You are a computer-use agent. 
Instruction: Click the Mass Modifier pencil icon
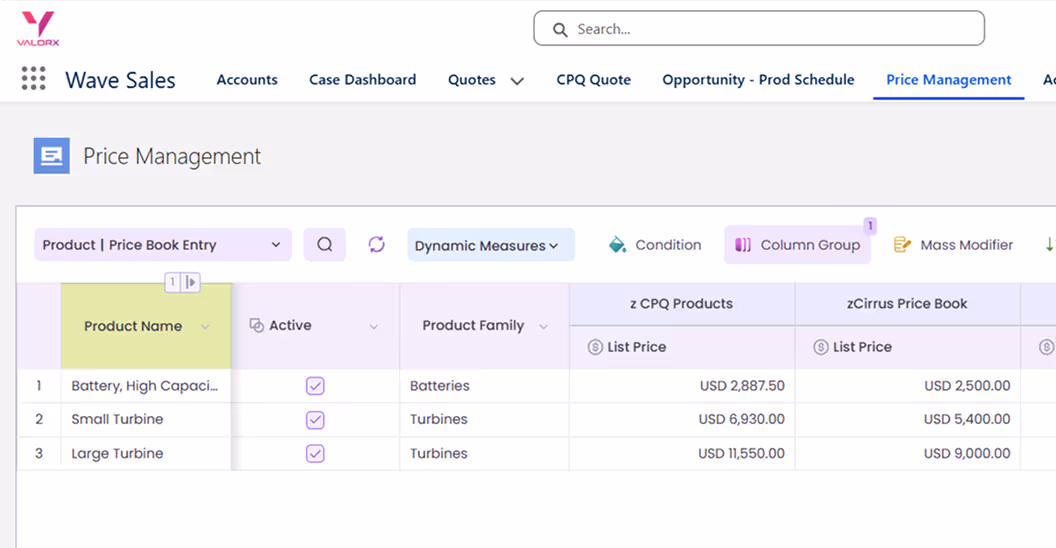coord(902,245)
